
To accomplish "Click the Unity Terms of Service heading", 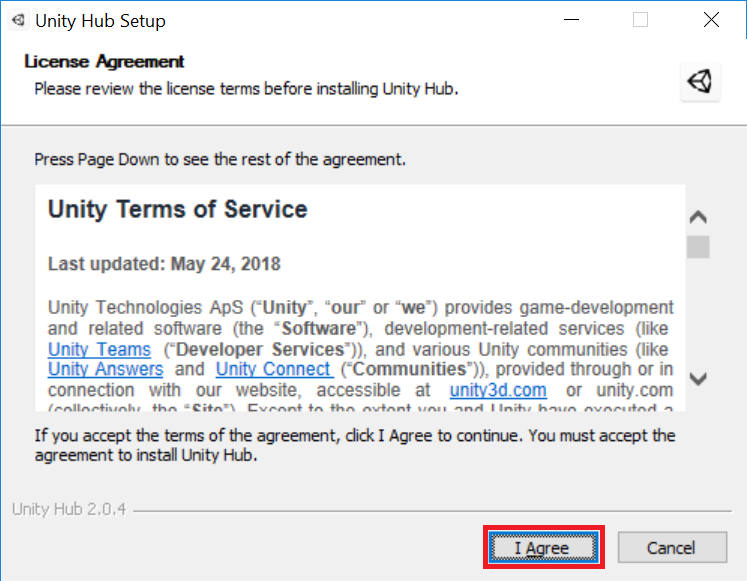I will pos(178,210).
